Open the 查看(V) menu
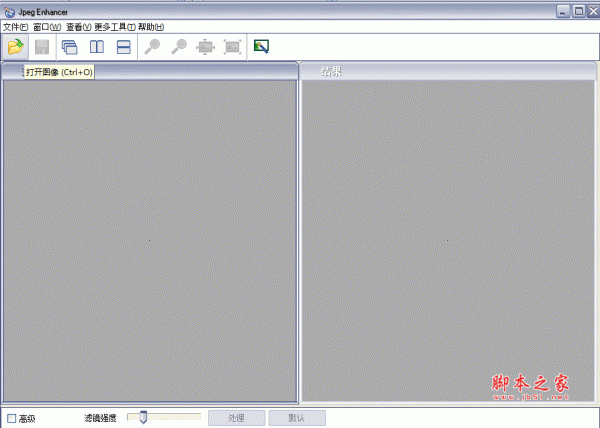 (x=78, y=27)
